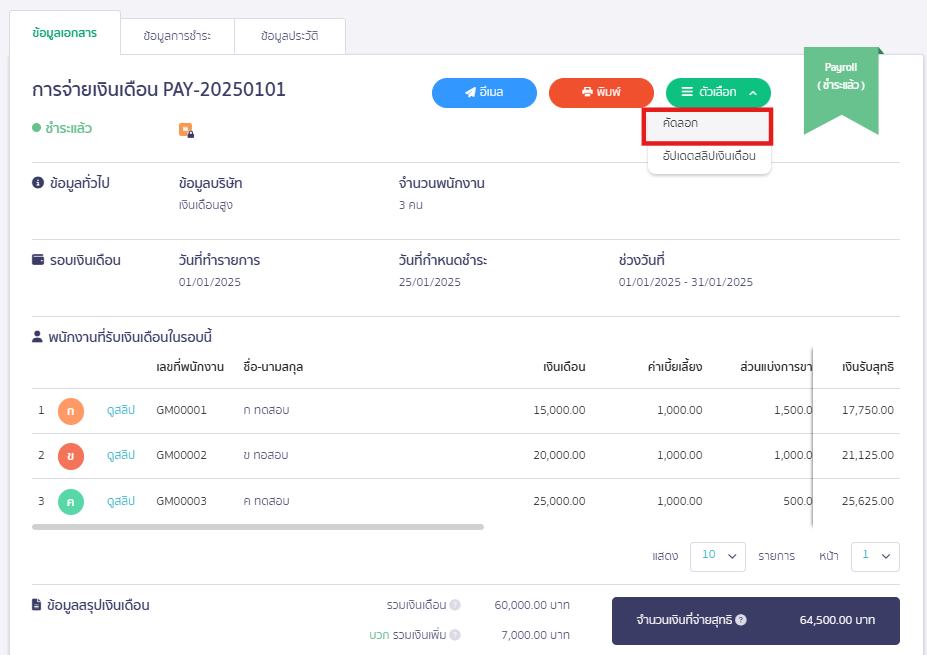927x655 pixels.
Task: Expand the rows-per-page dropdown showing 10
Action: pos(717,556)
